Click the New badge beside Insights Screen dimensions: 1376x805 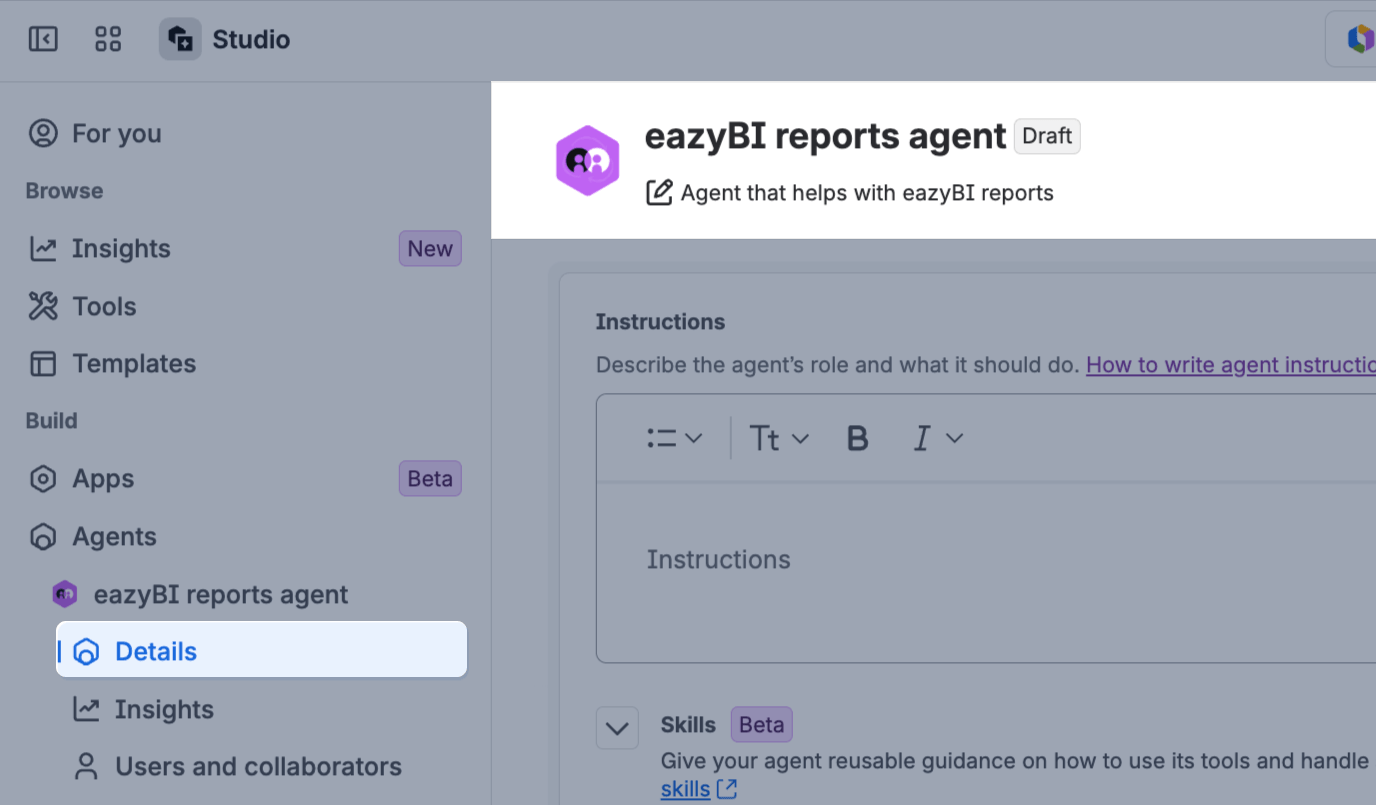pyautogui.click(x=430, y=248)
